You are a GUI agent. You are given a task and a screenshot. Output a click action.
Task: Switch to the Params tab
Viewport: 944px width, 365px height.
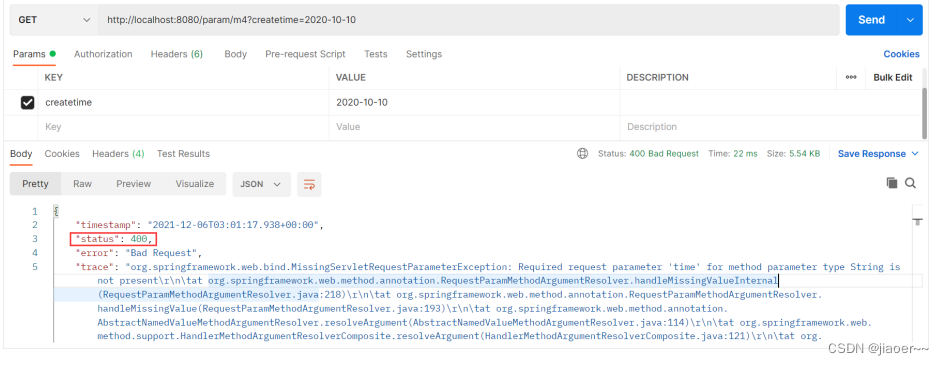34,54
